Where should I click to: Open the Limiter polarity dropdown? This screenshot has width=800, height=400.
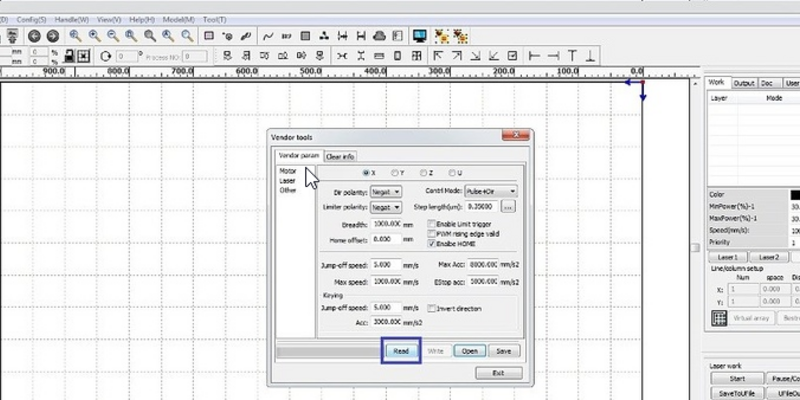click(x=387, y=207)
